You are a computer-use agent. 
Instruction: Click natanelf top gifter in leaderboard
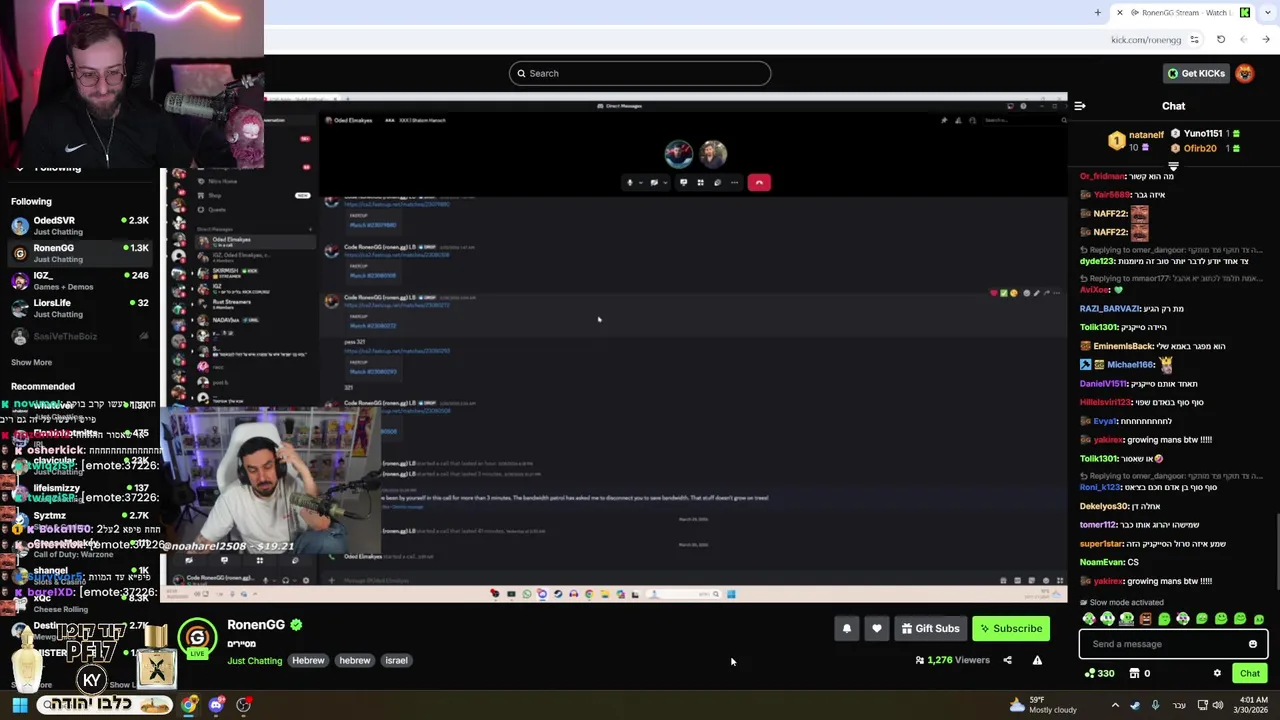[x=1146, y=135]
